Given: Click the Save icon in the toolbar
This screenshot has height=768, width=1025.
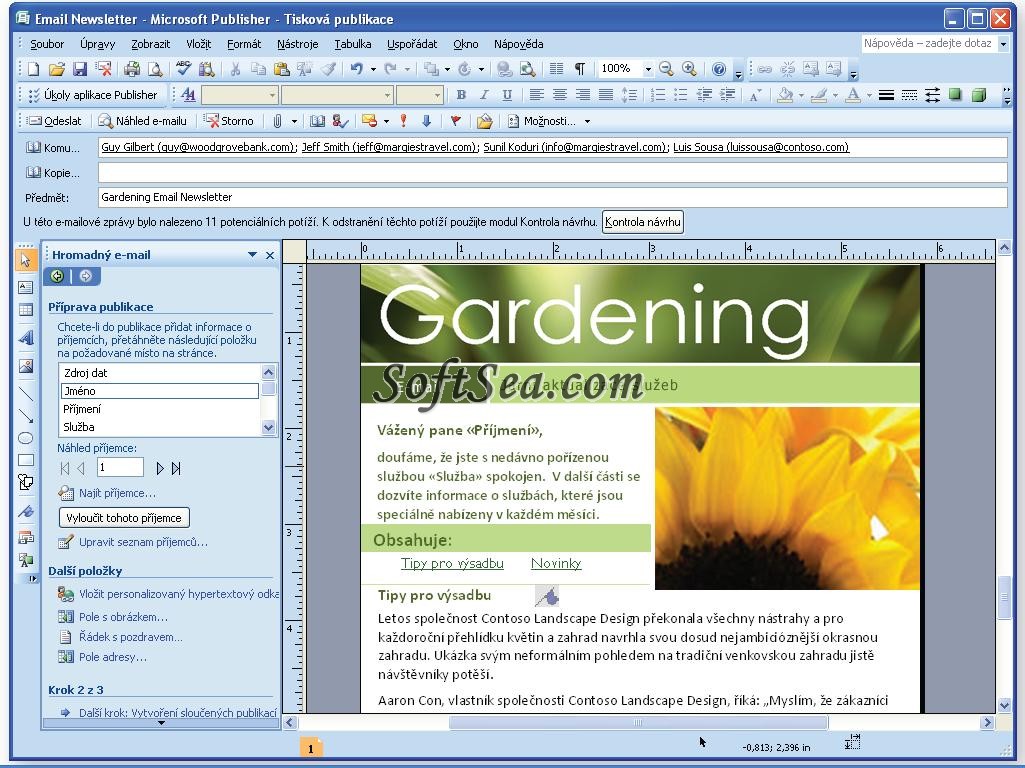Looking at the screenshot, I should pos(79,69).
